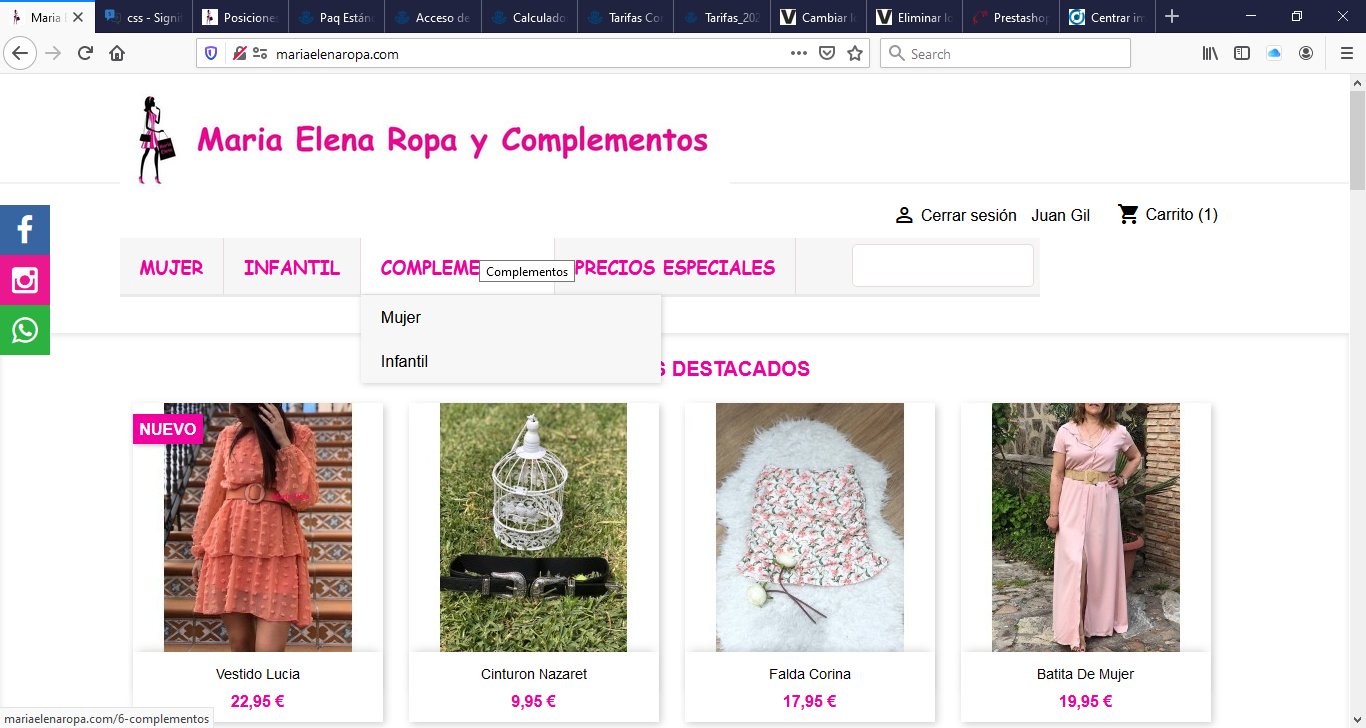Image resolution: width=1366 pixels, height=728 pixels.
Task: Open the Juan Gil account link
Action: pyautogui.click(x=1061, y=215)
